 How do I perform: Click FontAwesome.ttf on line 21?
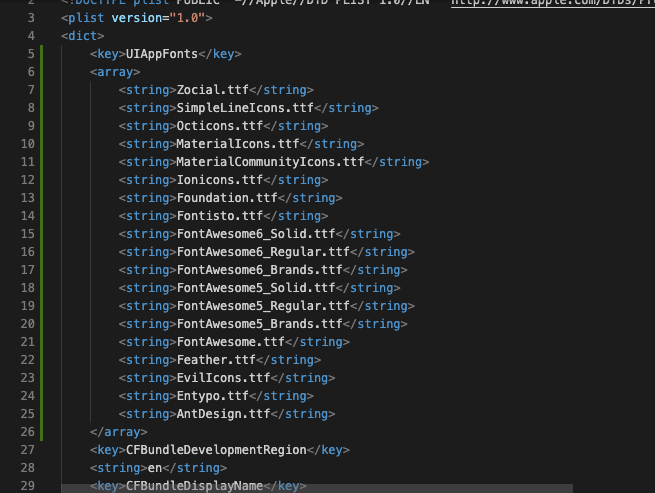coord(231,341)
